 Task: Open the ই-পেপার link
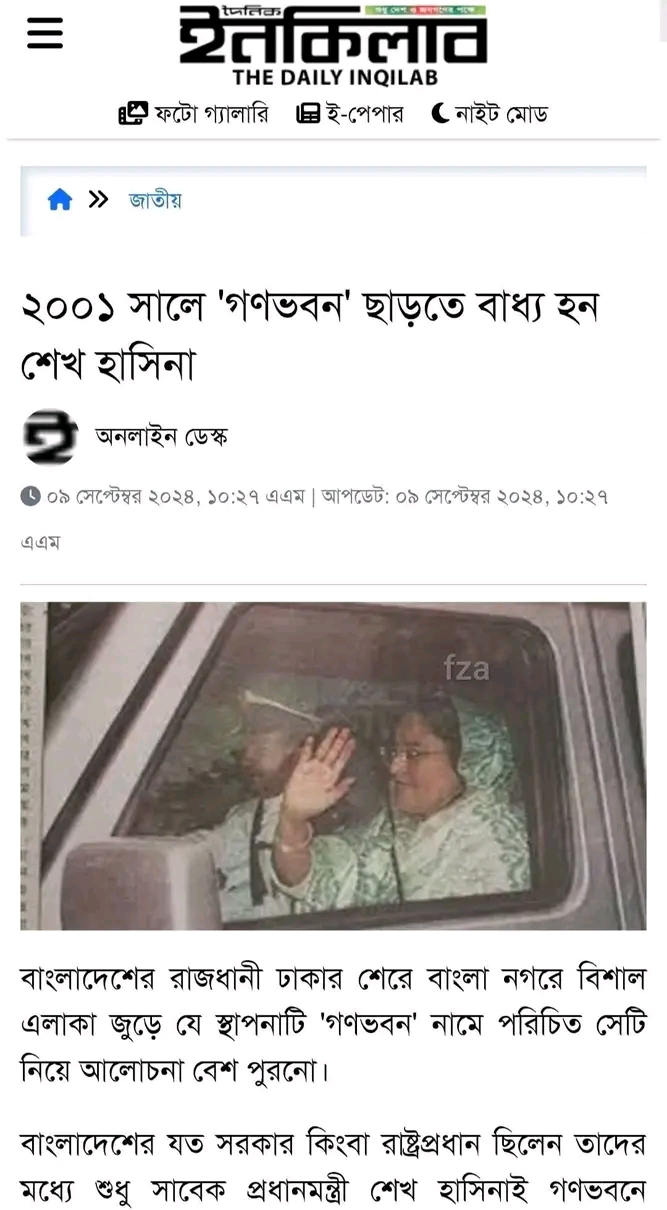364,114
